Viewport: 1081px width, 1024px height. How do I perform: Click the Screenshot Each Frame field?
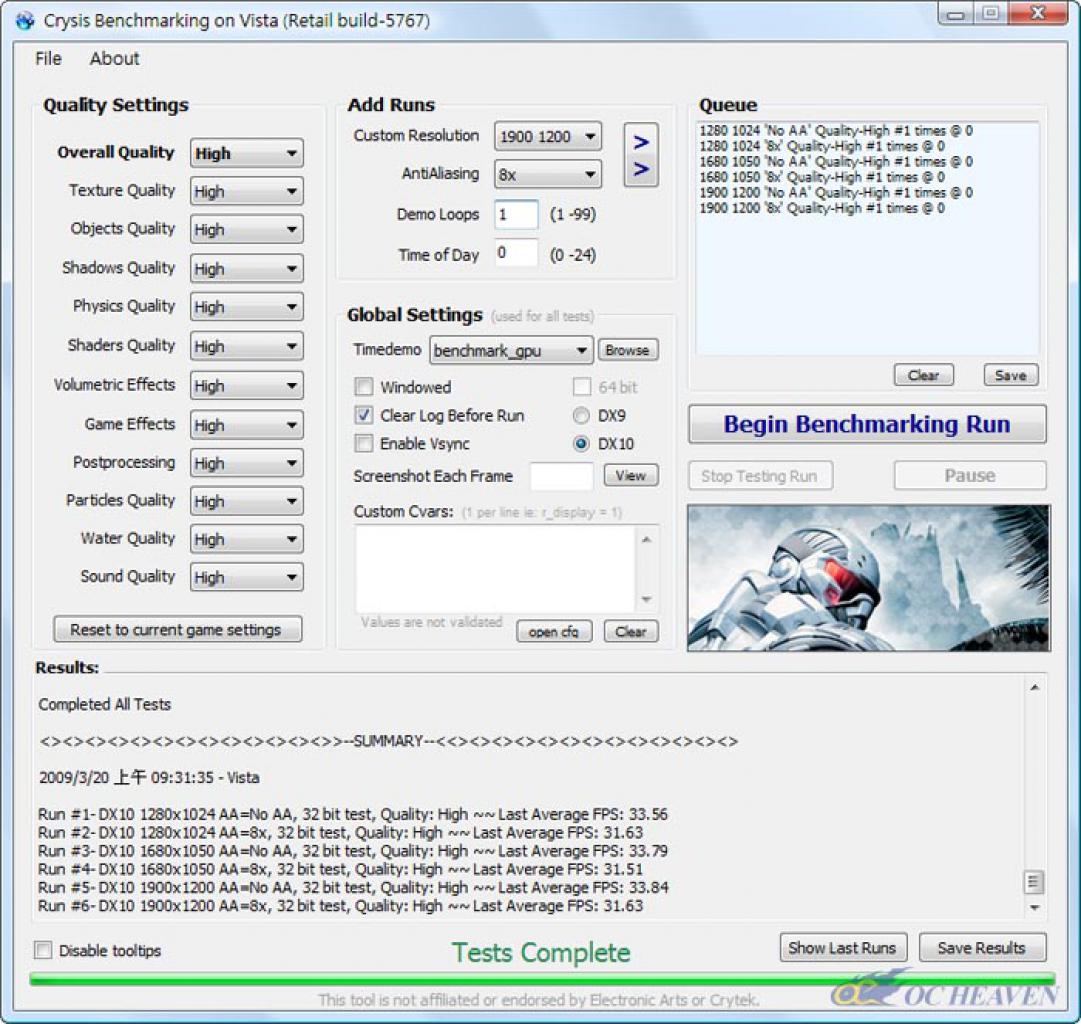(561, 476)
